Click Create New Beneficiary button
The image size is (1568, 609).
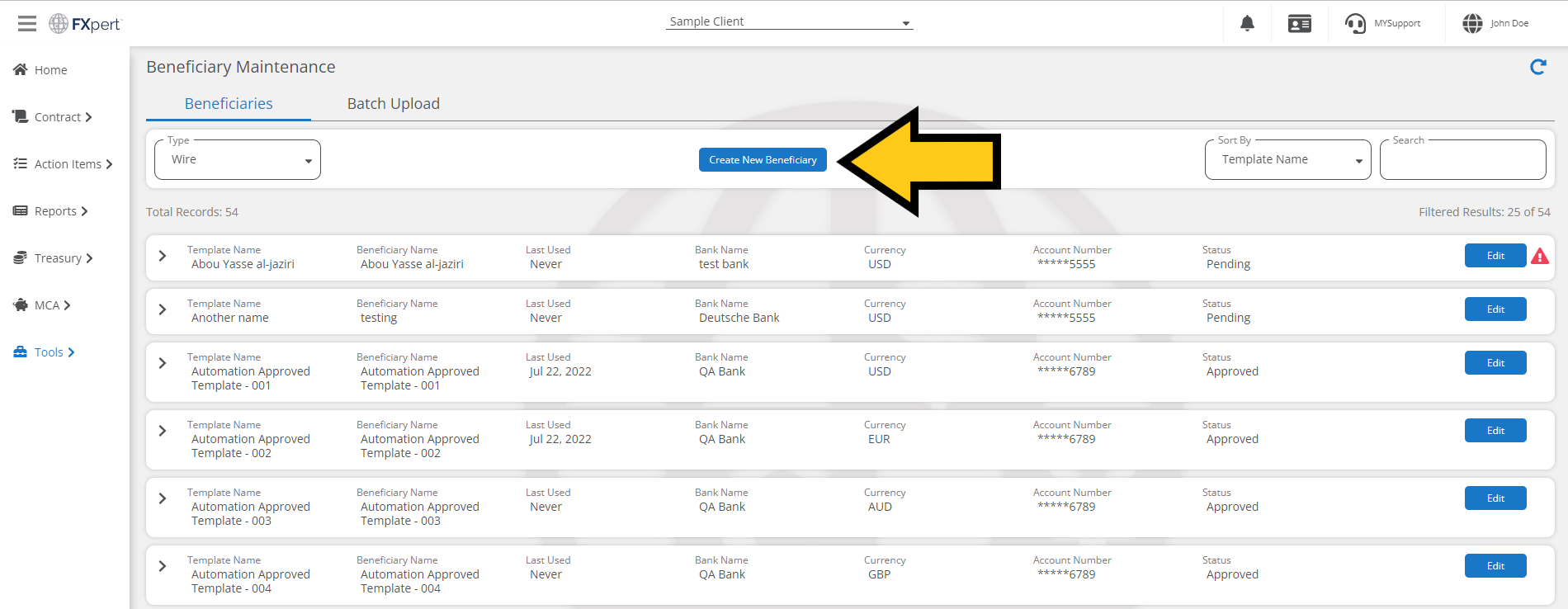763,160
